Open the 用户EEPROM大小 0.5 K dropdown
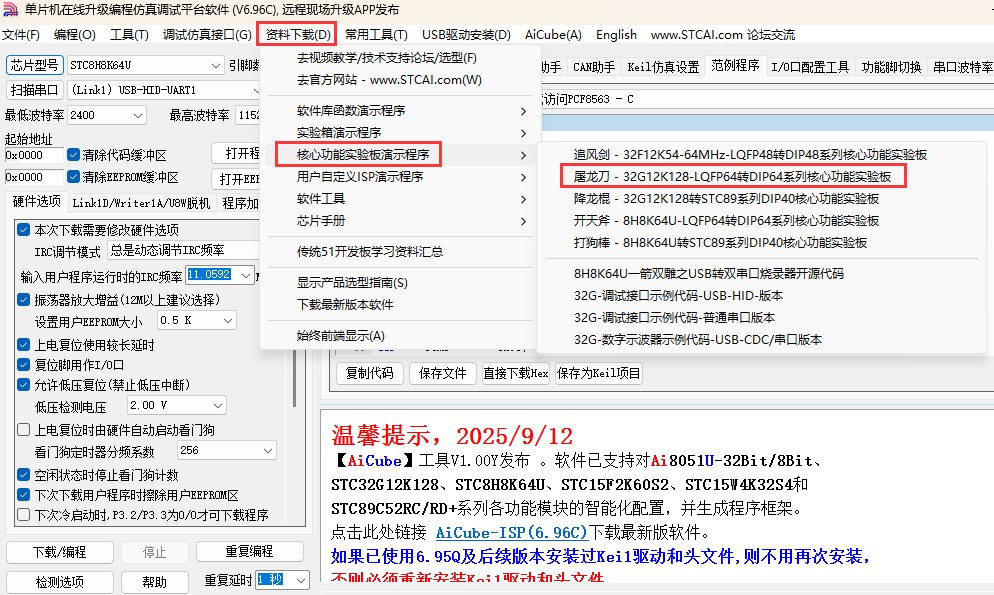 pyautogui.click(x=197, y=320)
